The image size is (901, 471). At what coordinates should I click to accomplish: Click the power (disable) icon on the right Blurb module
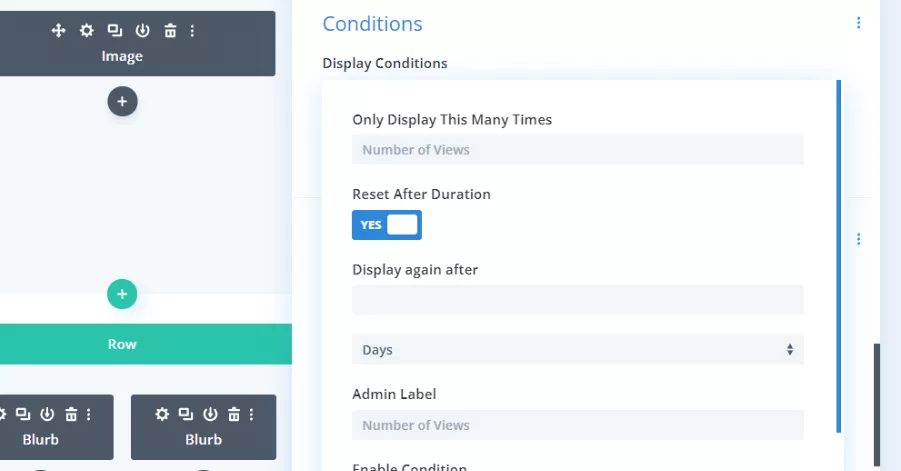pyautogui.click(x=210, y=414)
